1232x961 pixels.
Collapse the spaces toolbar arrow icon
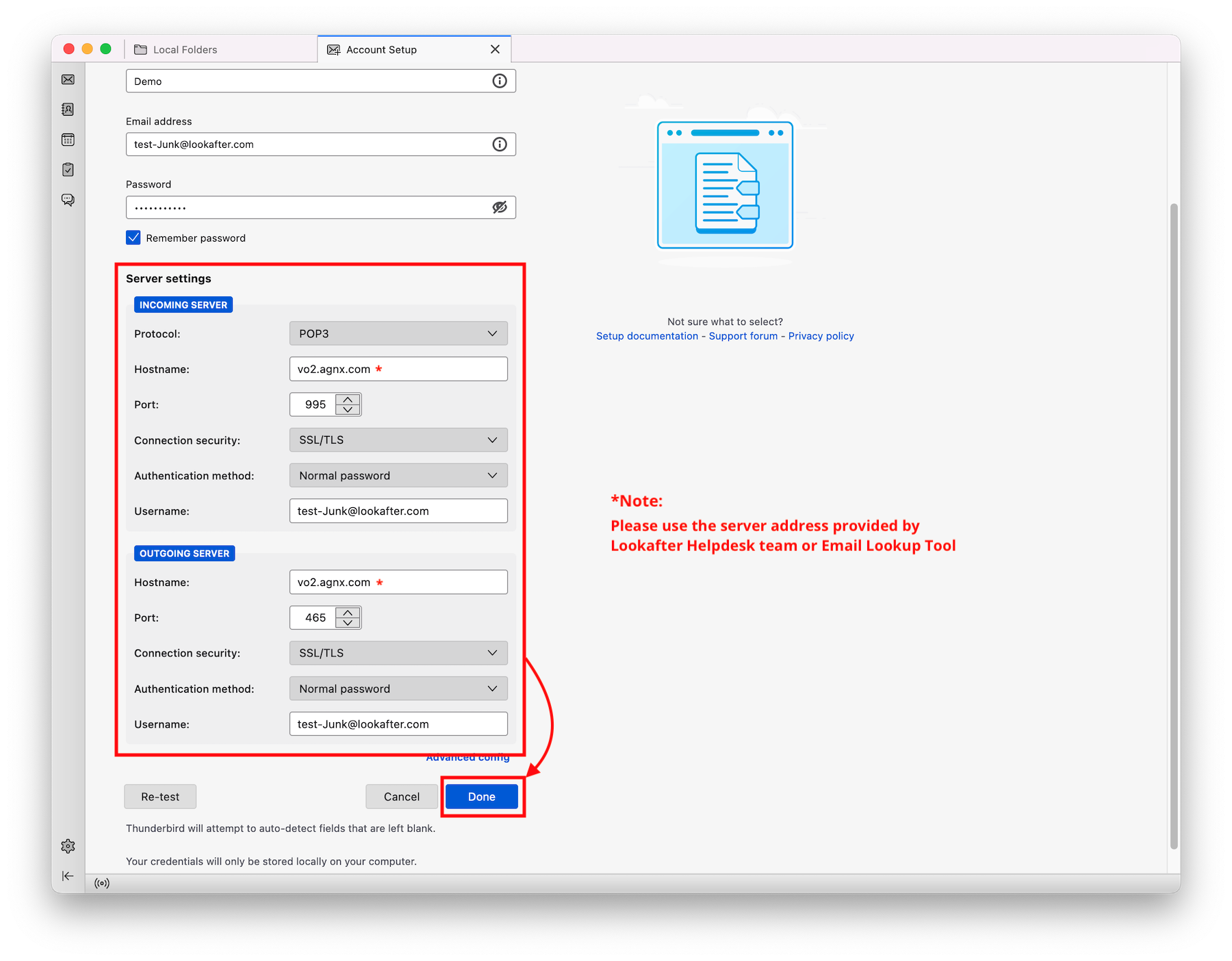point(68,876)
